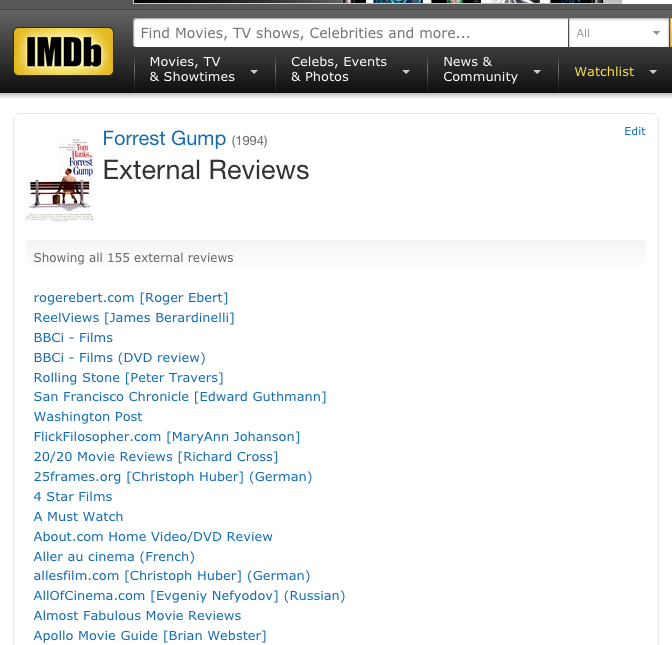672x645 pixels.
Task: Open the All search category dropdown
Action: pyautogui.click(x=618, y=33)
